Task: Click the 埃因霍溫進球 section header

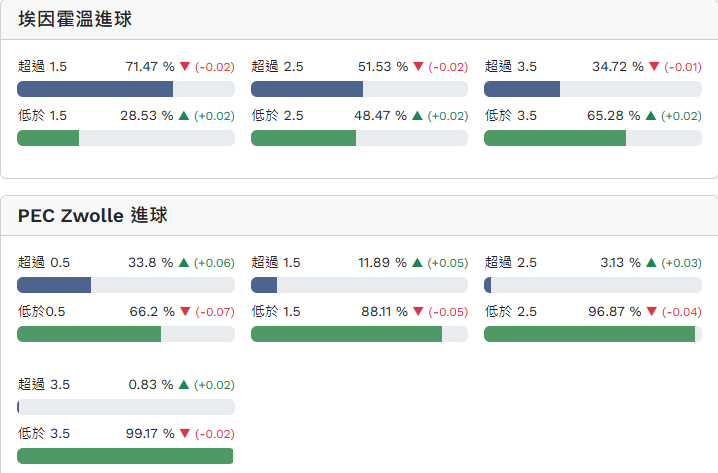Action: [x=75, y=19]
